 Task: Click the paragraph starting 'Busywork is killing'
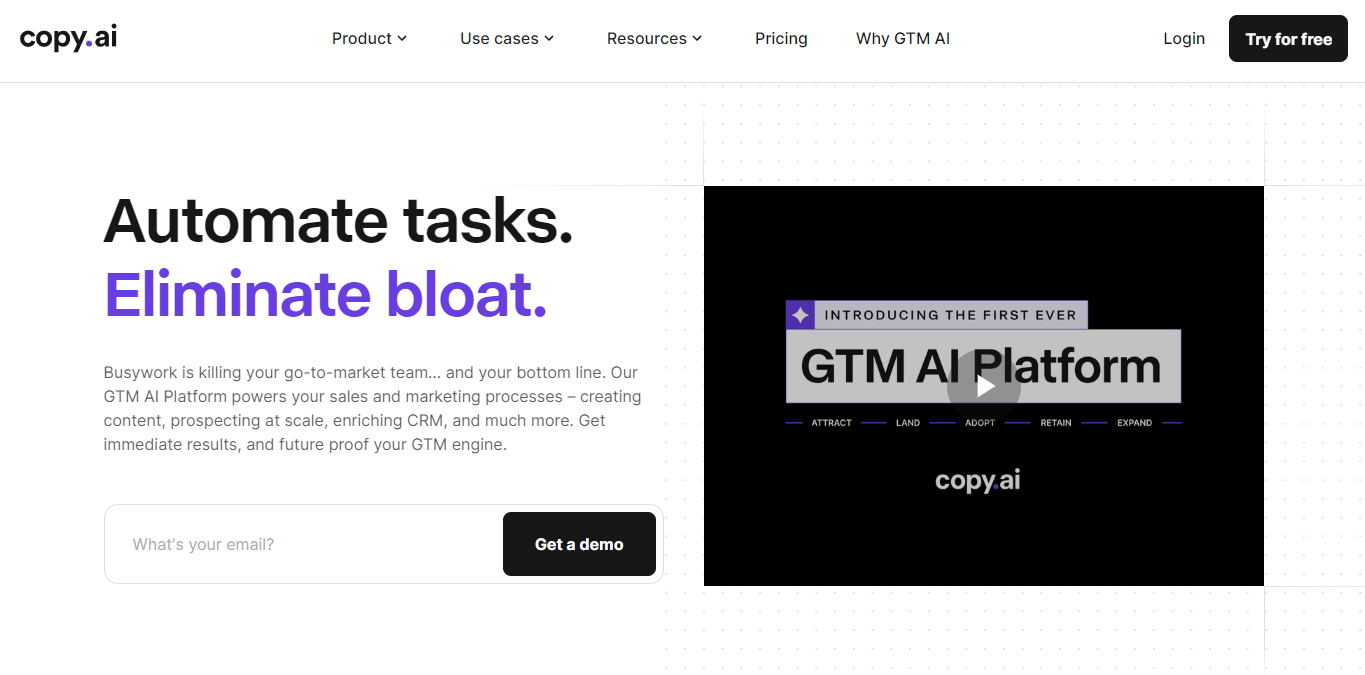(373, 408)
